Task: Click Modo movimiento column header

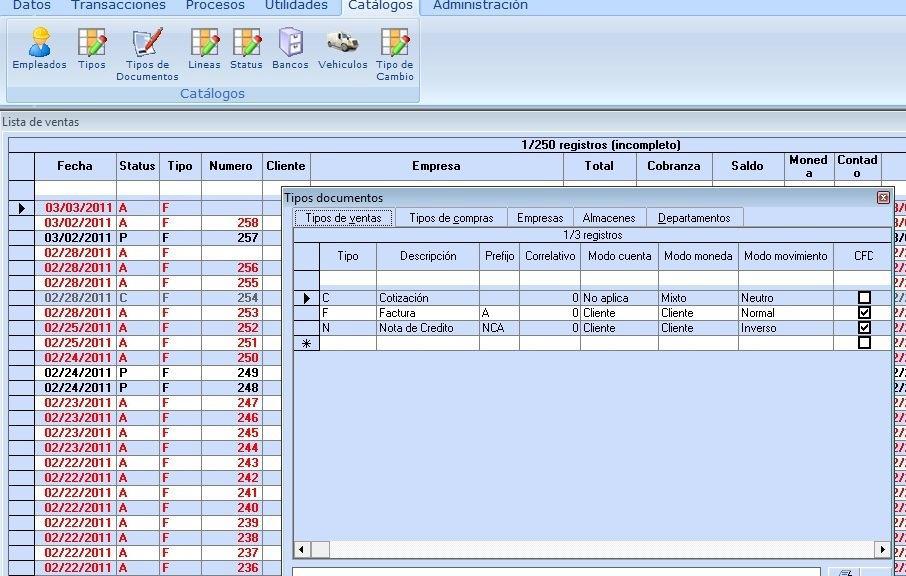Action: (x=786, y=256)
